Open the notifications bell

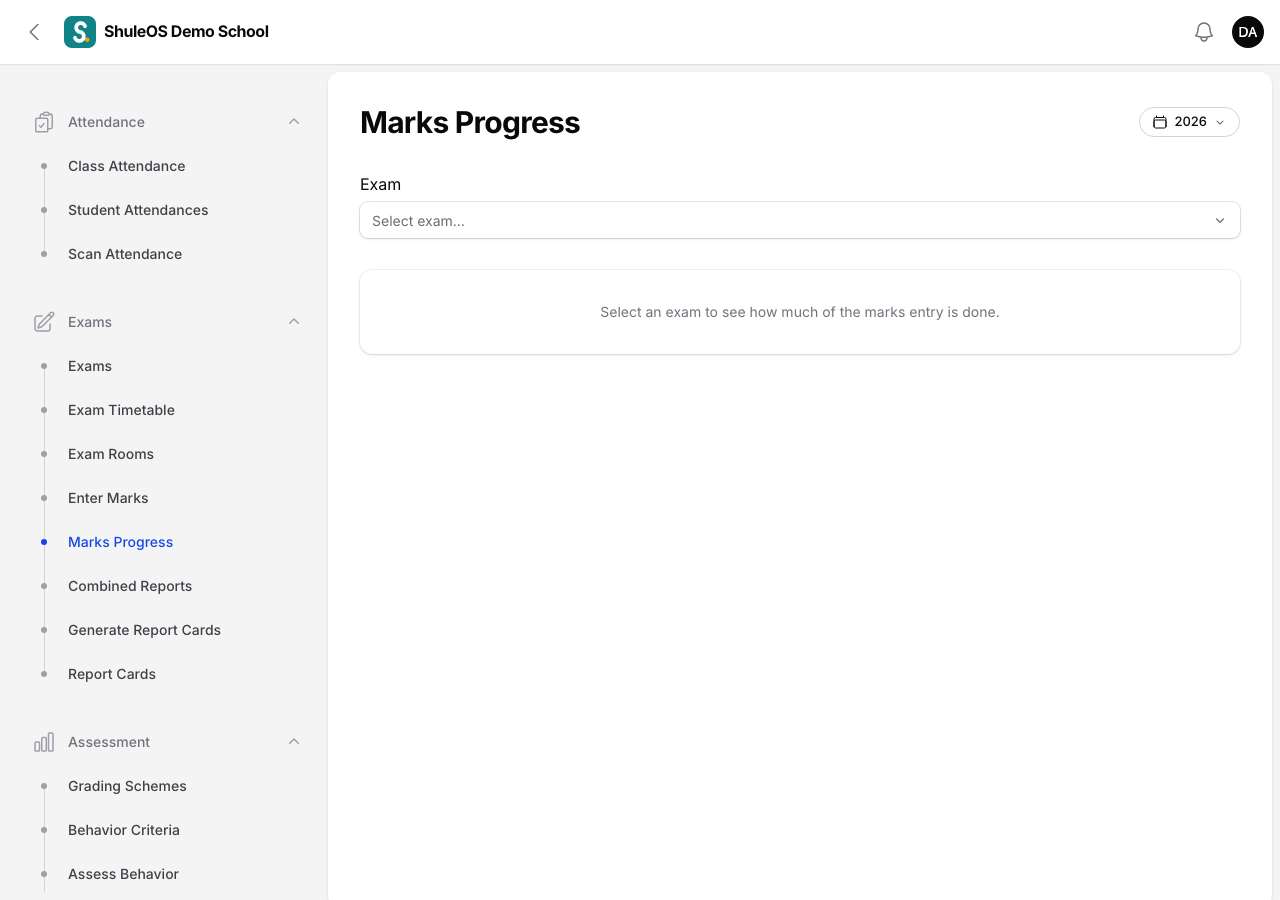pos(1204,32)
